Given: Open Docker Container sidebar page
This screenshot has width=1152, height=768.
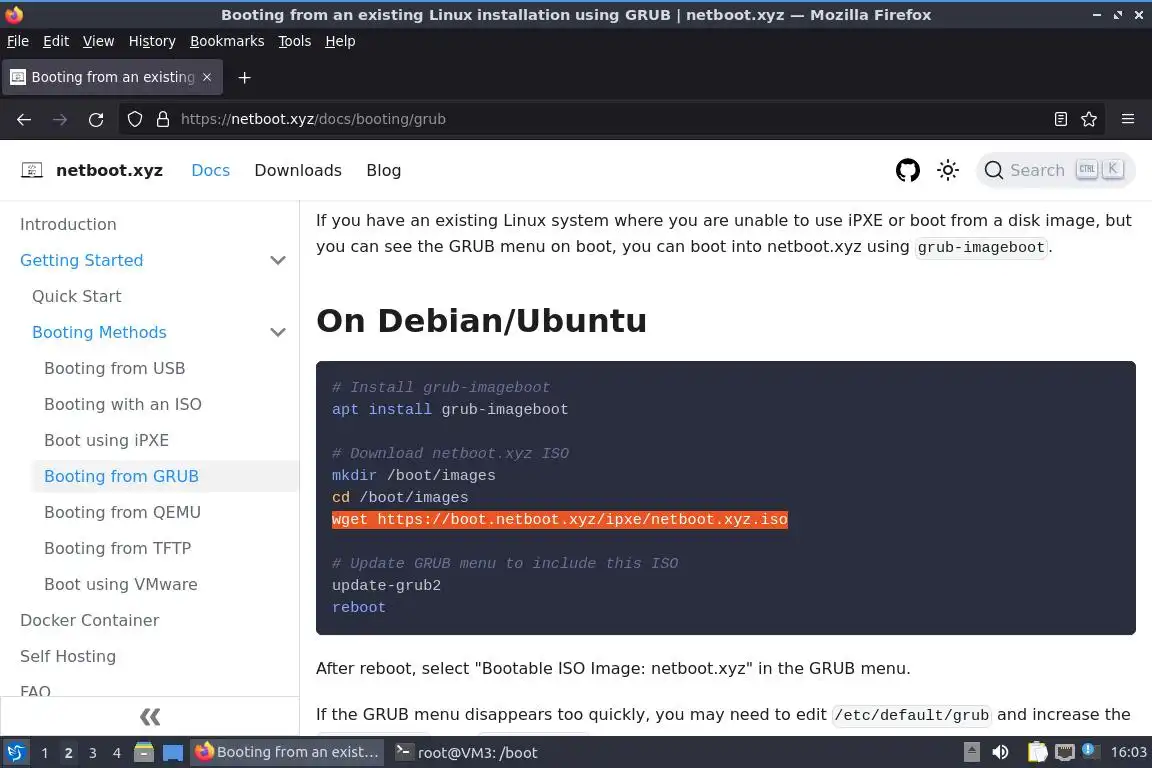Looking at the screenshot, I should point(90,620).
